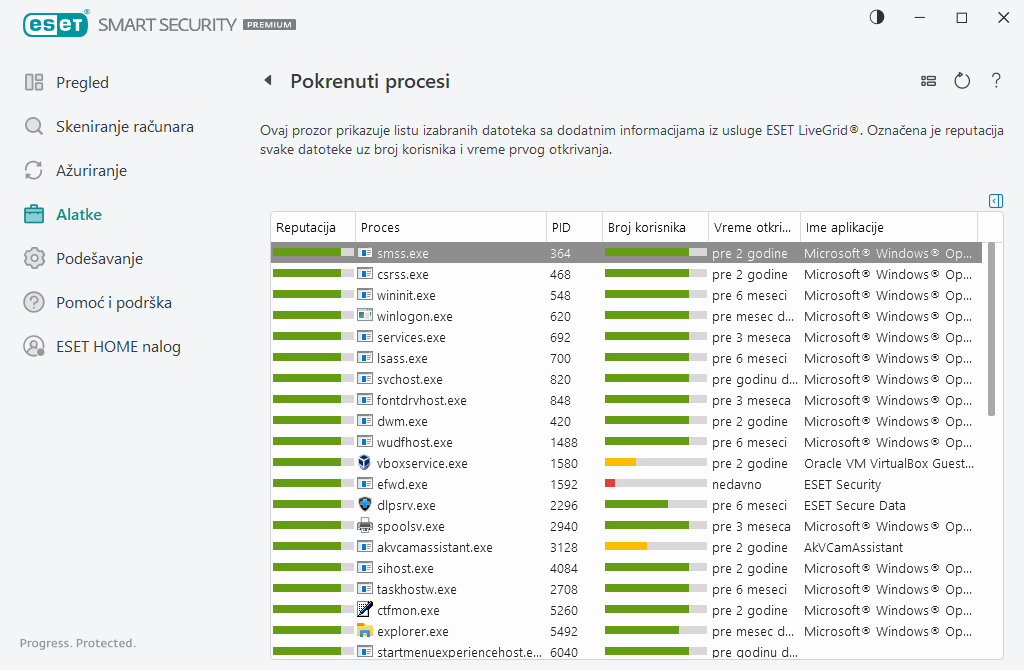Screen dimensions: 1024x670
Task: Expand the right-side details panel
Action: (995, 200)
